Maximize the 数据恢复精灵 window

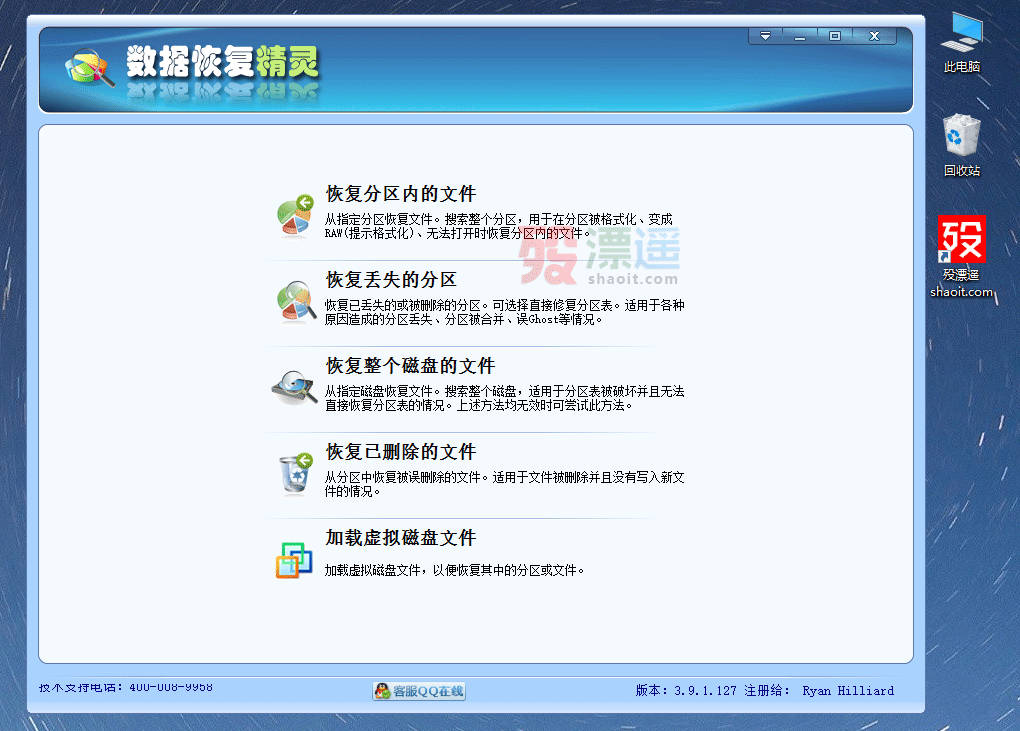835,36
